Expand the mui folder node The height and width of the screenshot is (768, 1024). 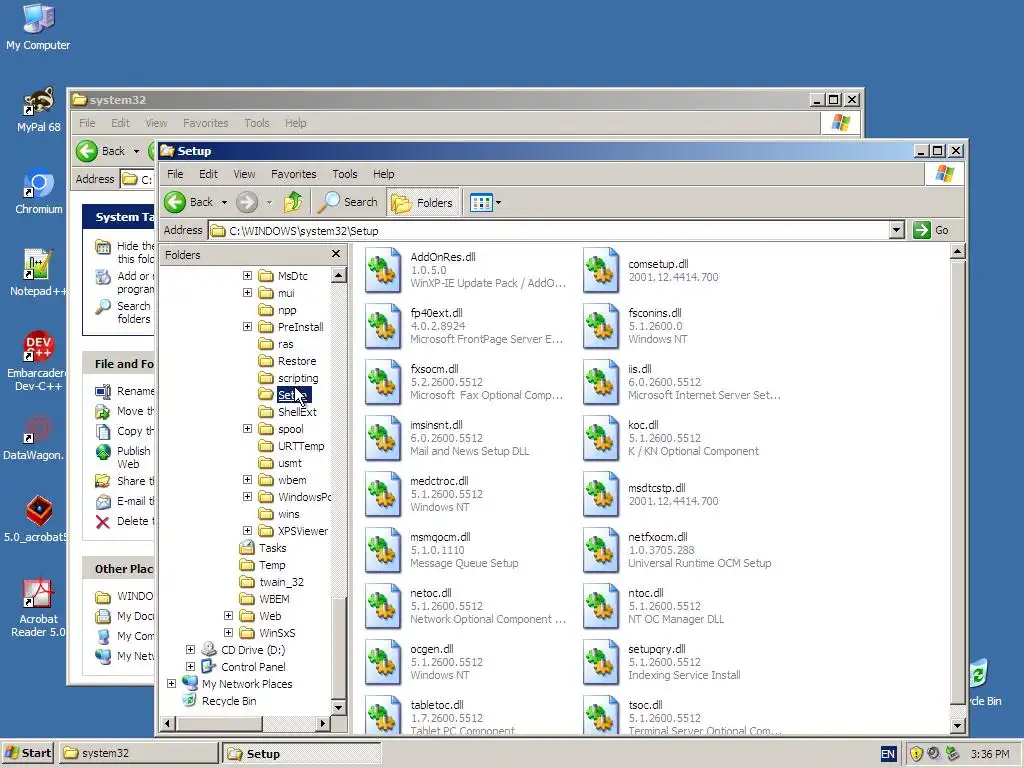[x=248, y=293]
